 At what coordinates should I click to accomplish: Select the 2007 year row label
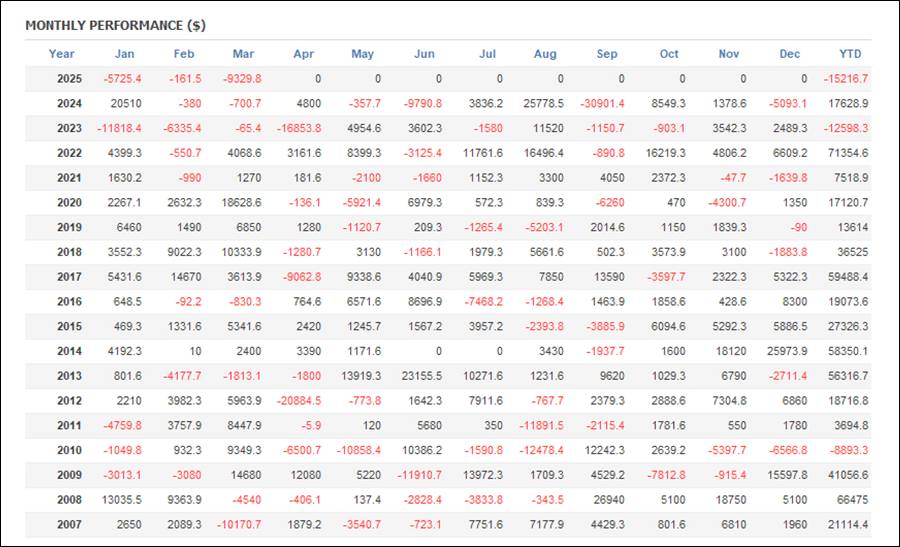pyautogui.click(x=69, y=524)
